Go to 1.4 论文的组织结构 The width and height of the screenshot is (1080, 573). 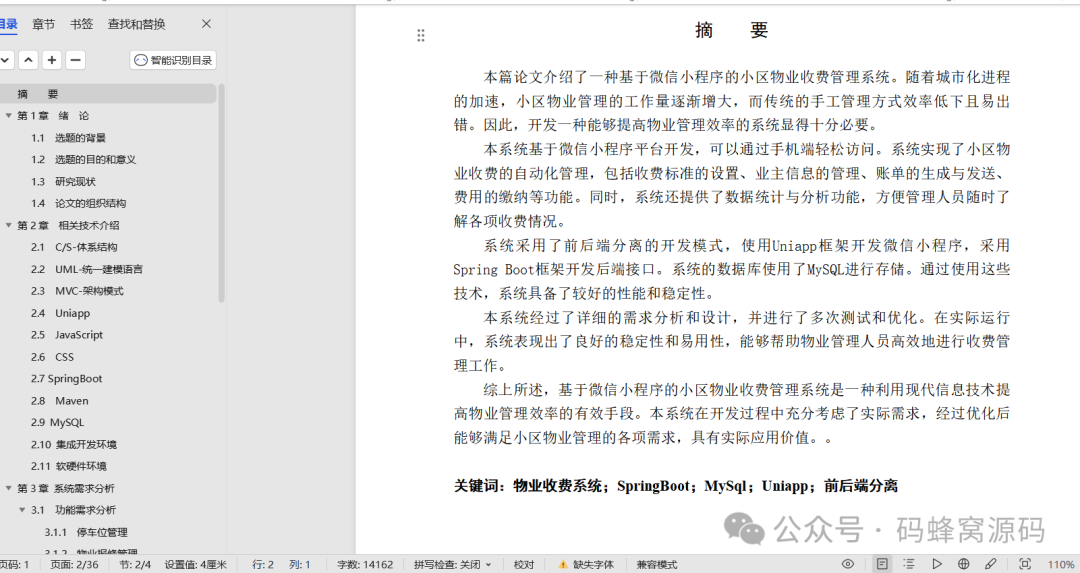point(79,203)
